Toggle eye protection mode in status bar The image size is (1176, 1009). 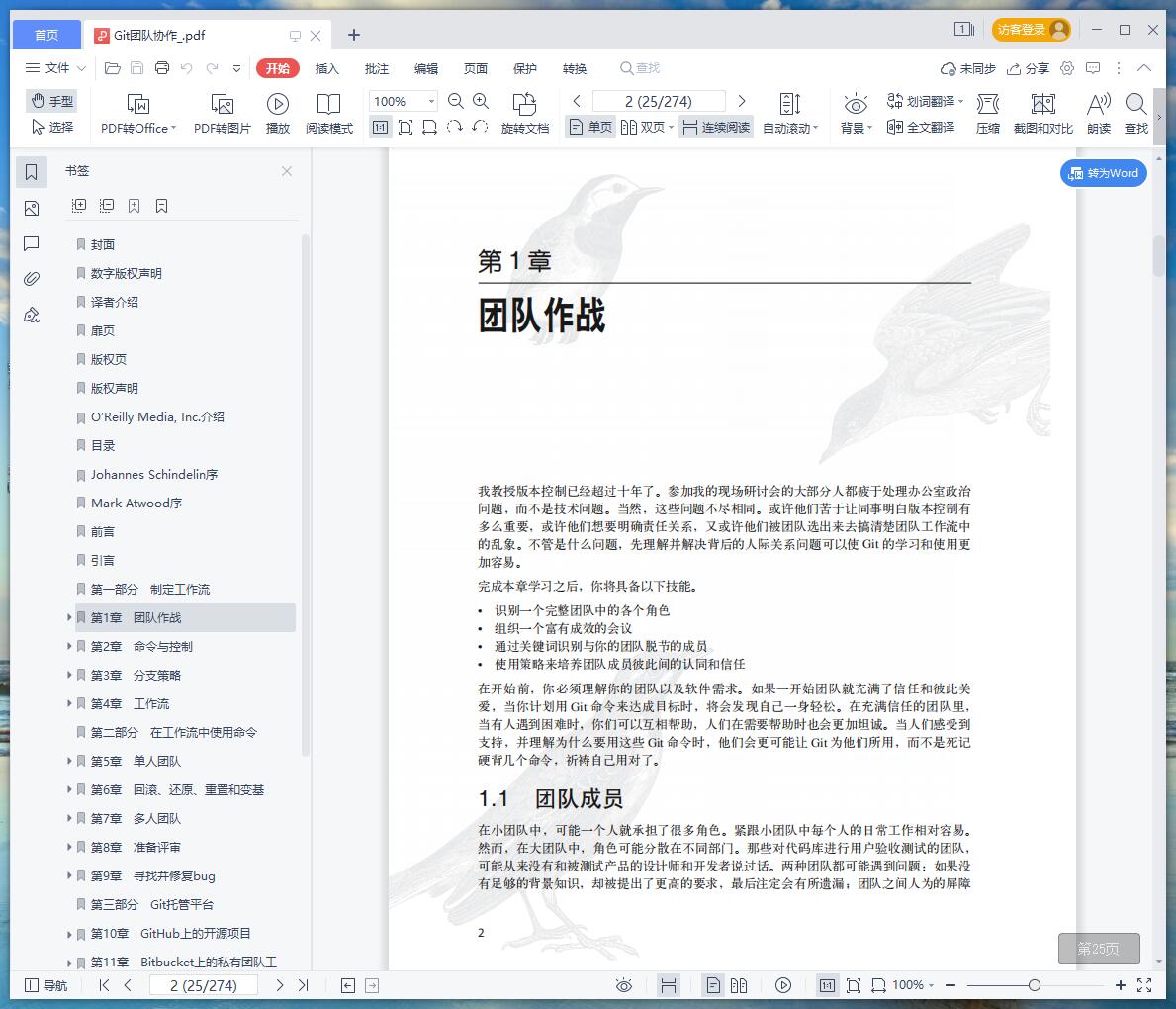[624, 985]
